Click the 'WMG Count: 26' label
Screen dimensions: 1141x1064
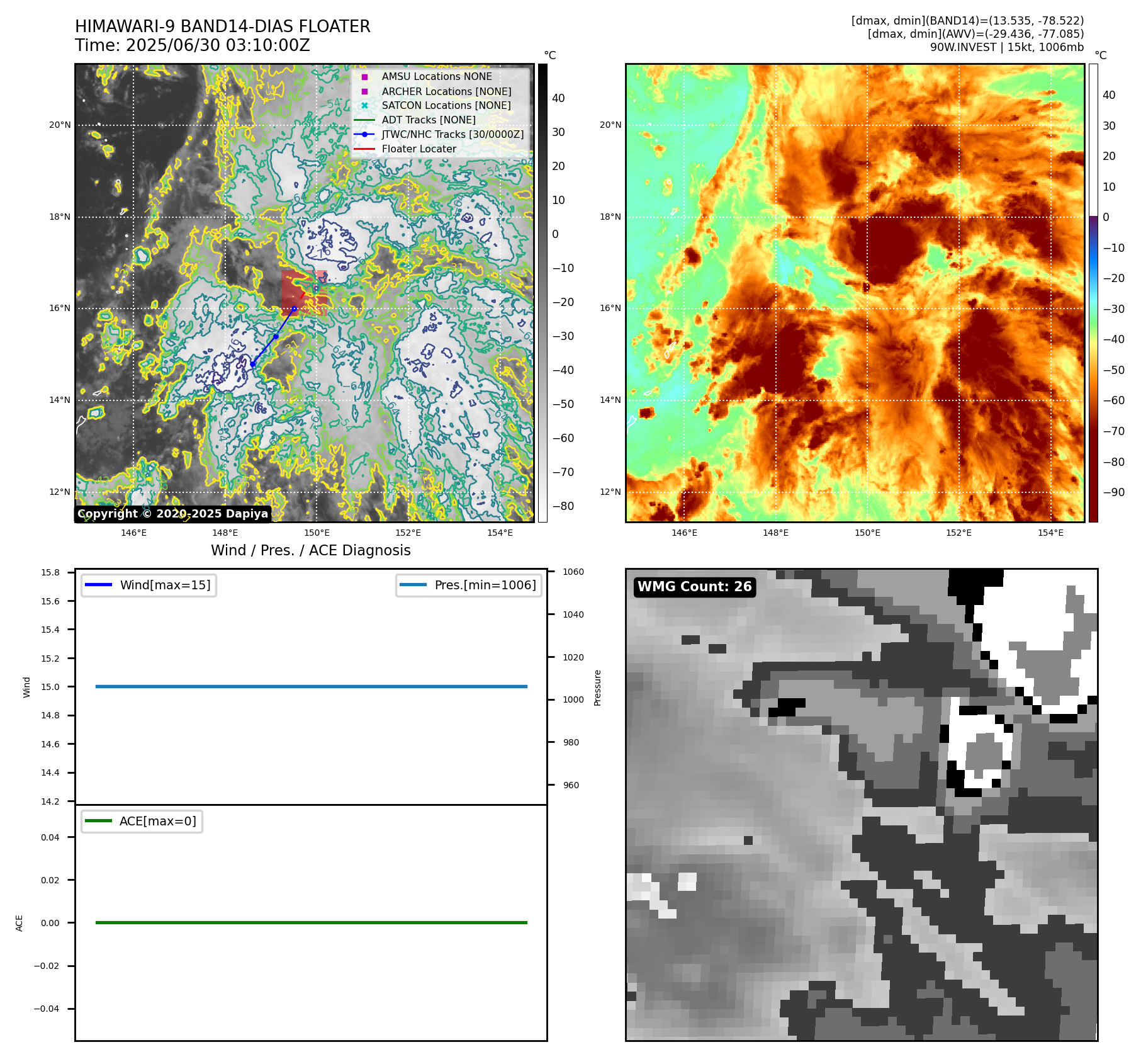click(695, 587)
